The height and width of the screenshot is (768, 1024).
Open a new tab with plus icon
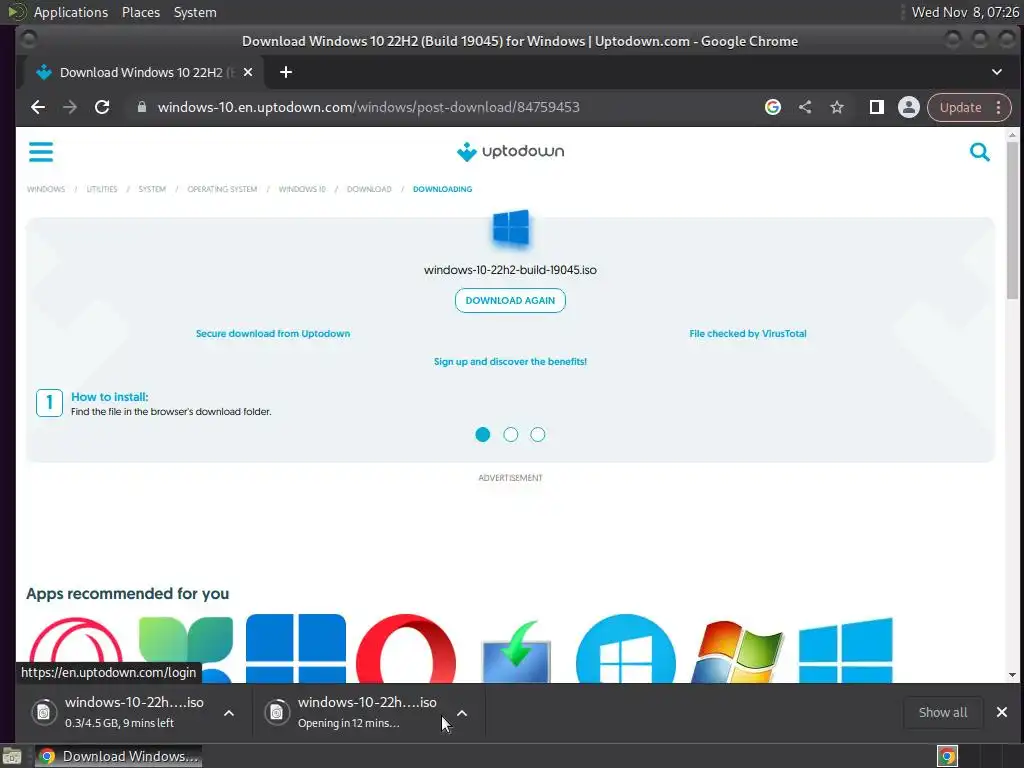(x=285, y=72)
